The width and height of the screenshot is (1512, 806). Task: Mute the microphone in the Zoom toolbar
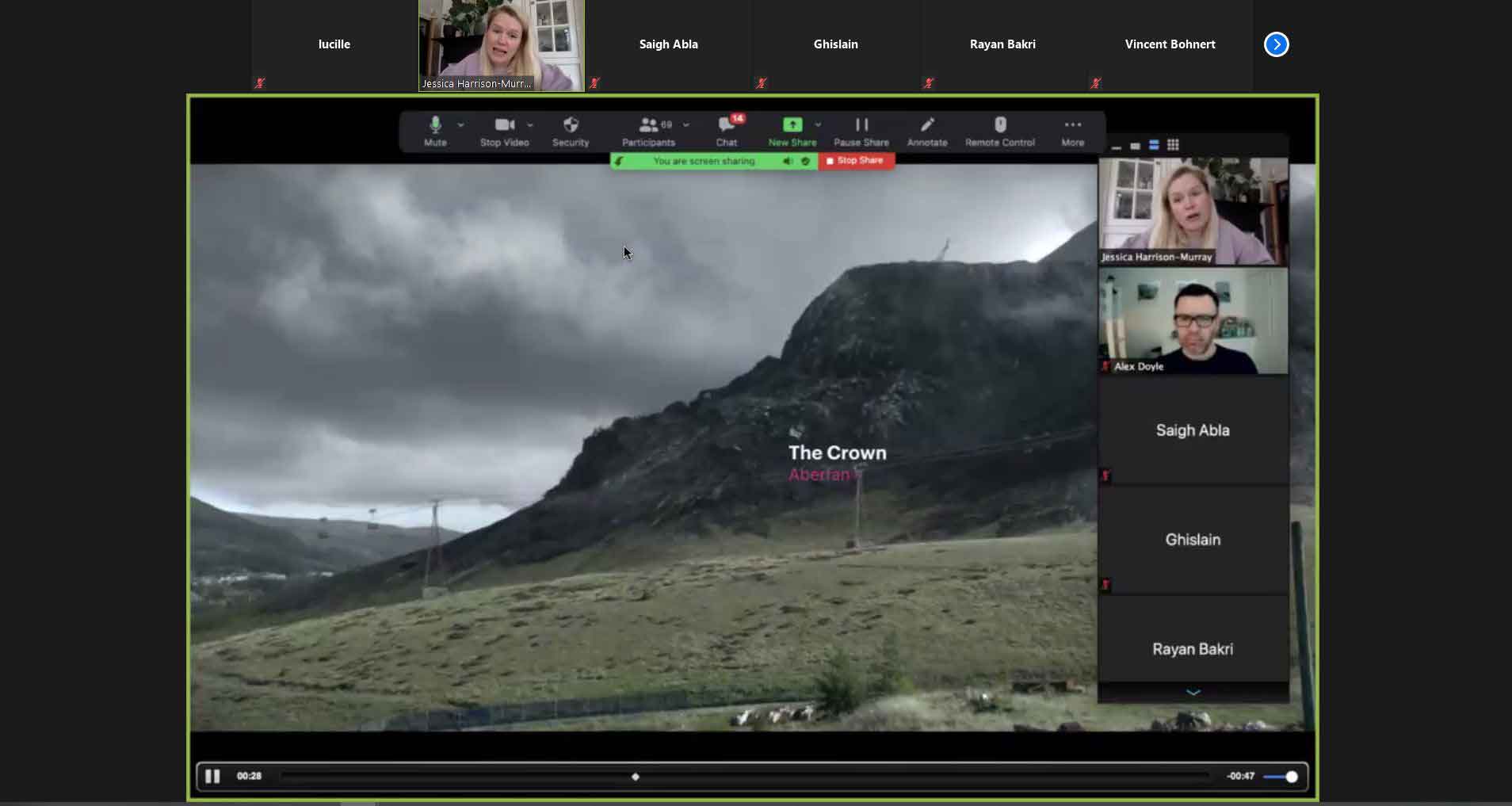[435, 131]
